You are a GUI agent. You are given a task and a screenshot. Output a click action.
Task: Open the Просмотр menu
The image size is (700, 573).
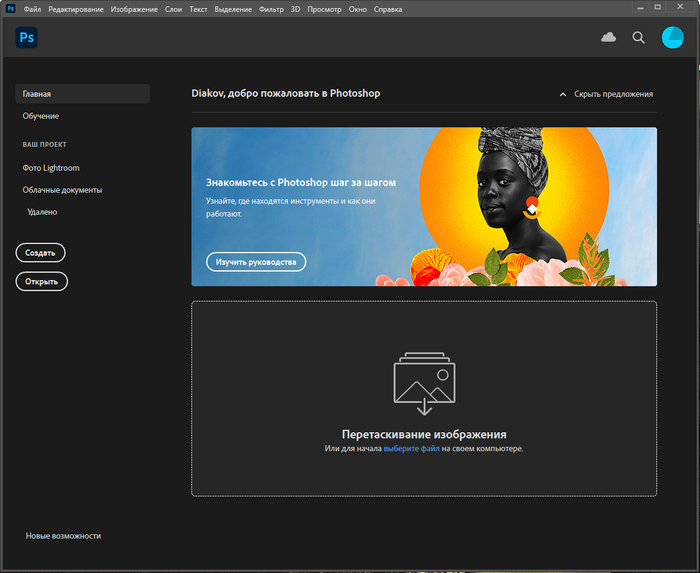coord(324,9)
